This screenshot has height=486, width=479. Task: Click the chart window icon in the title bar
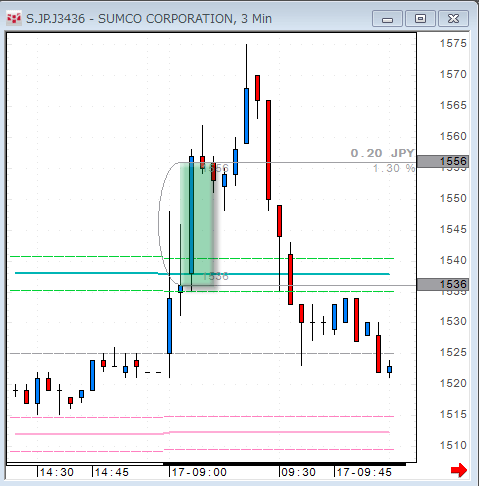click(x=14, y=18)
